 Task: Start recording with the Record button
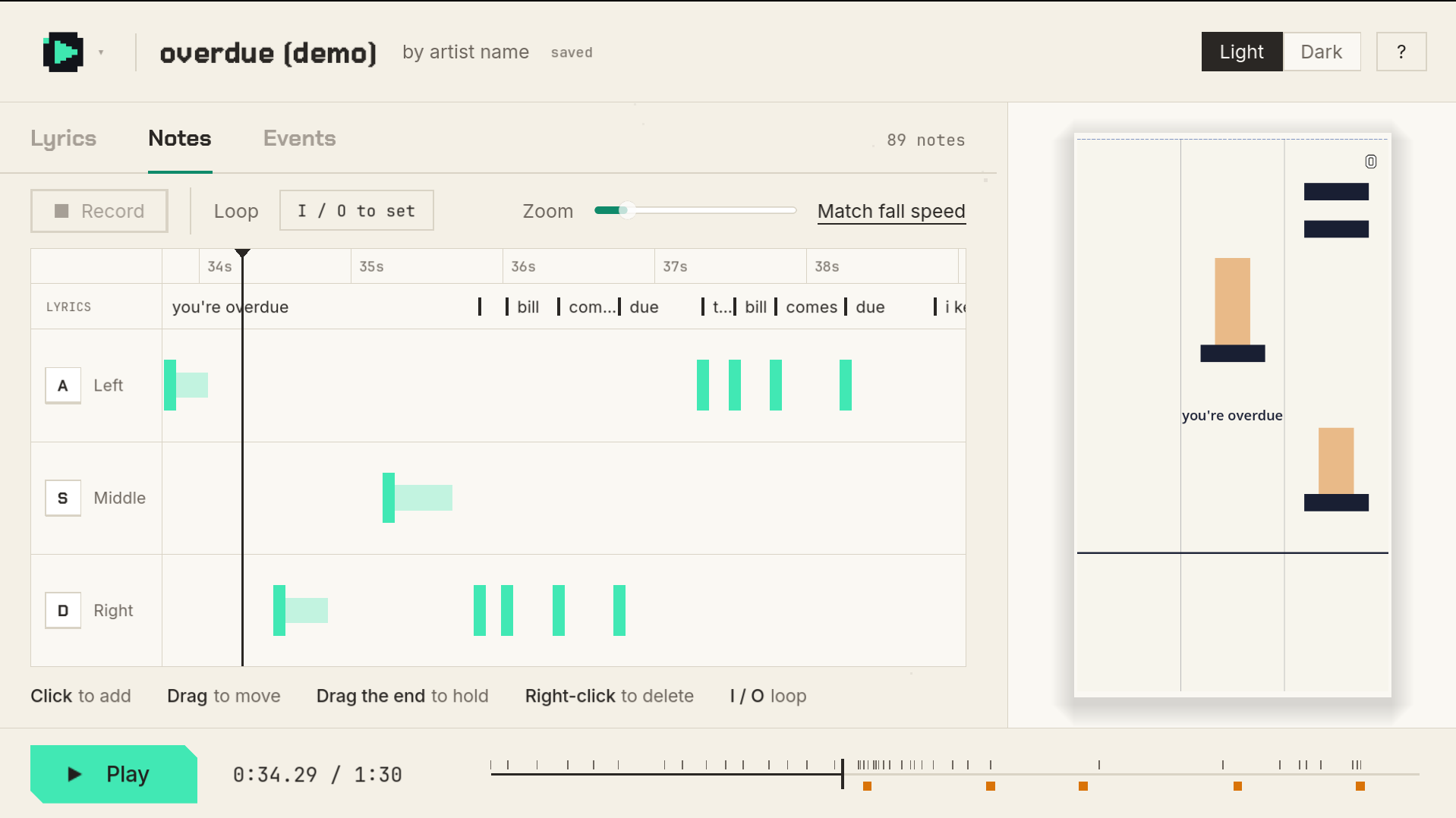tap(99, 211)
